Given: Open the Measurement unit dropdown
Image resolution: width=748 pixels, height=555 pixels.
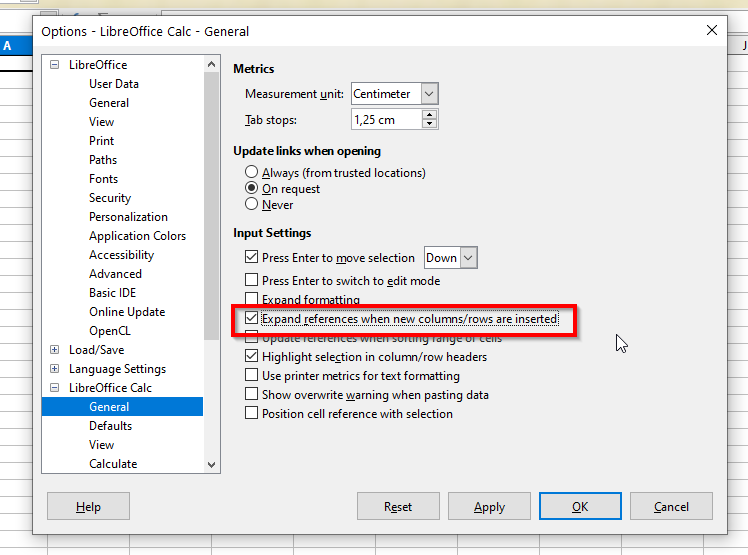Looking at the screenshot, I should point(429,94).
